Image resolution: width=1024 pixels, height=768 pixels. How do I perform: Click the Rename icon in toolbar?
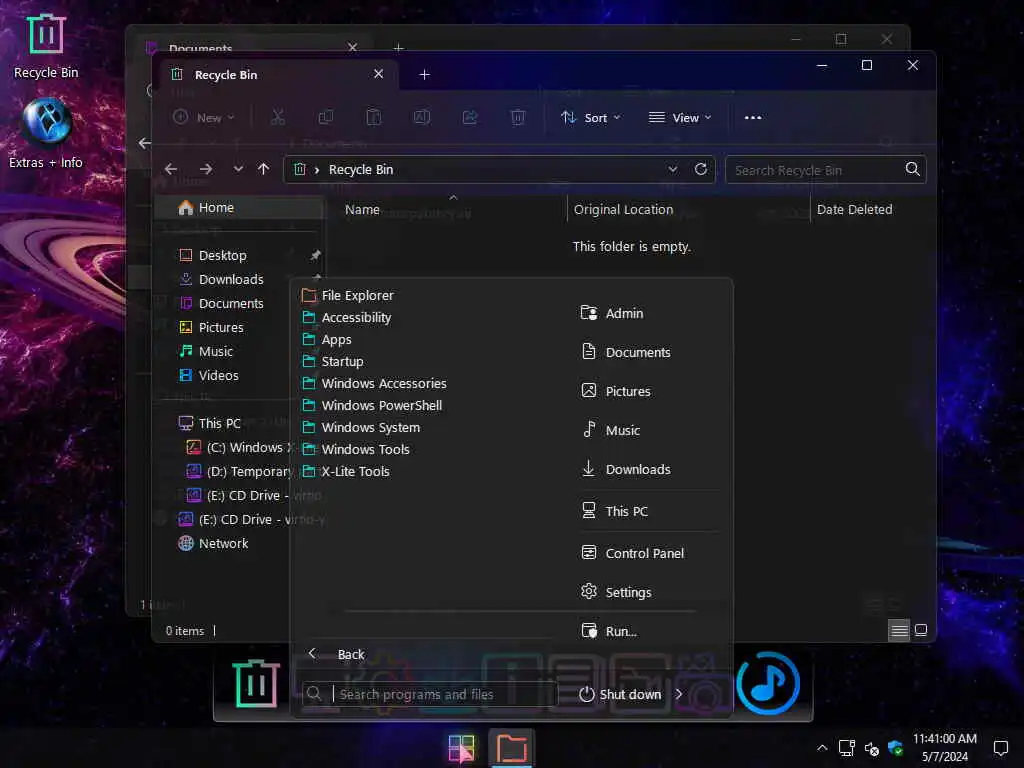pyautogui.click(x=421, y=118)
